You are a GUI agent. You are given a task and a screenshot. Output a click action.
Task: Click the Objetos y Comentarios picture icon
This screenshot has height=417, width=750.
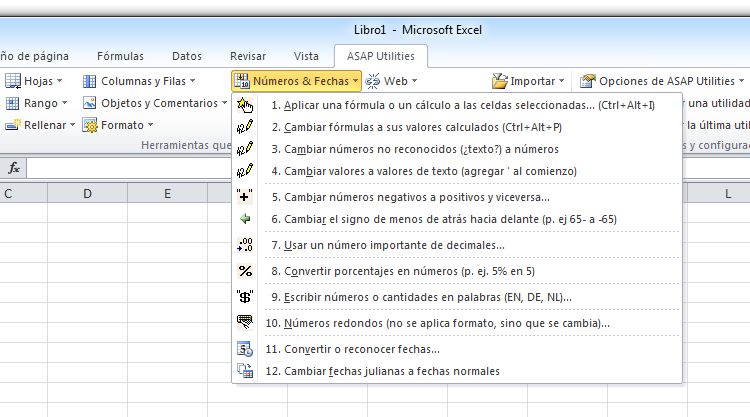[x=89, y=103]
